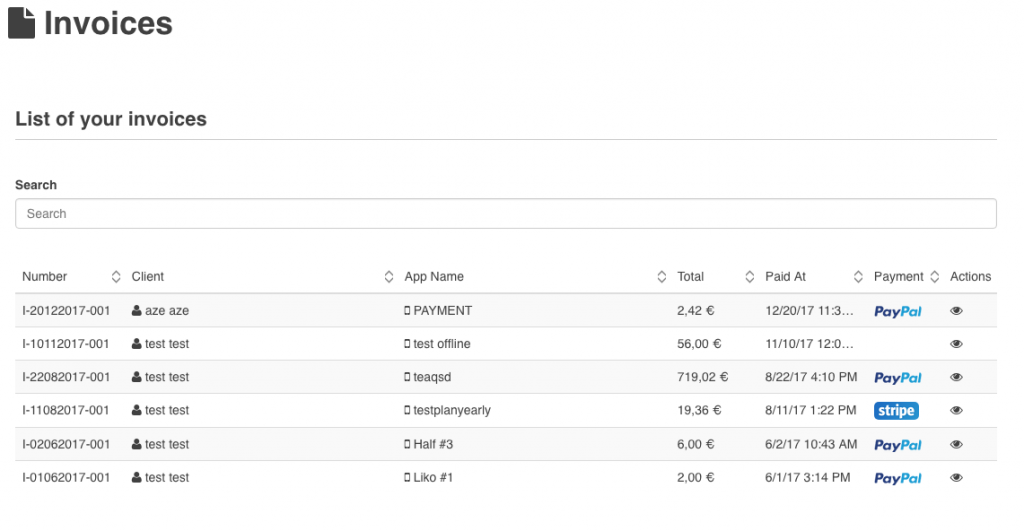Click eye icon for the teaqsd invoice
Image resolution: width=1024 pixels, height=531 pixels.
point(956,378)
